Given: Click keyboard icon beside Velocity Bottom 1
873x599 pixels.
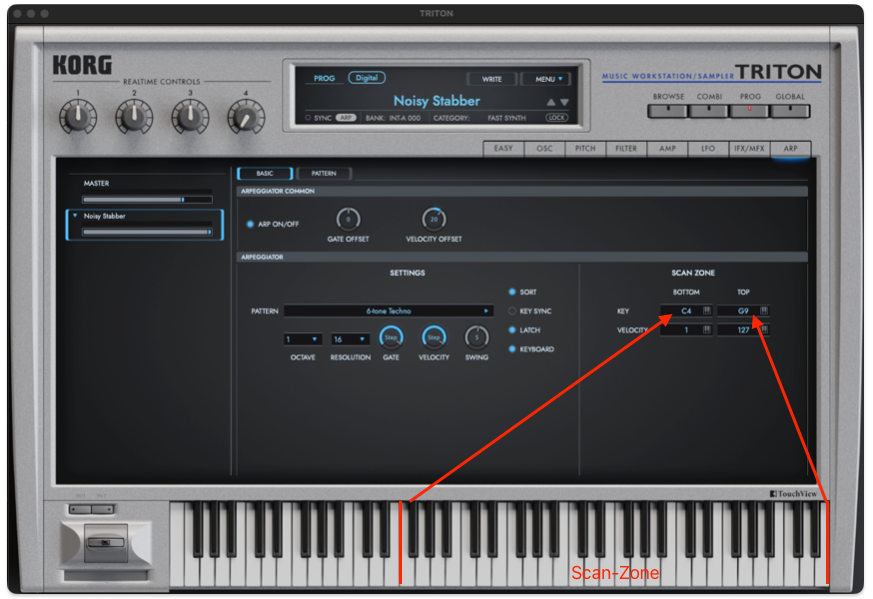Looking at the screenshot, I should [x=707, y=330].
